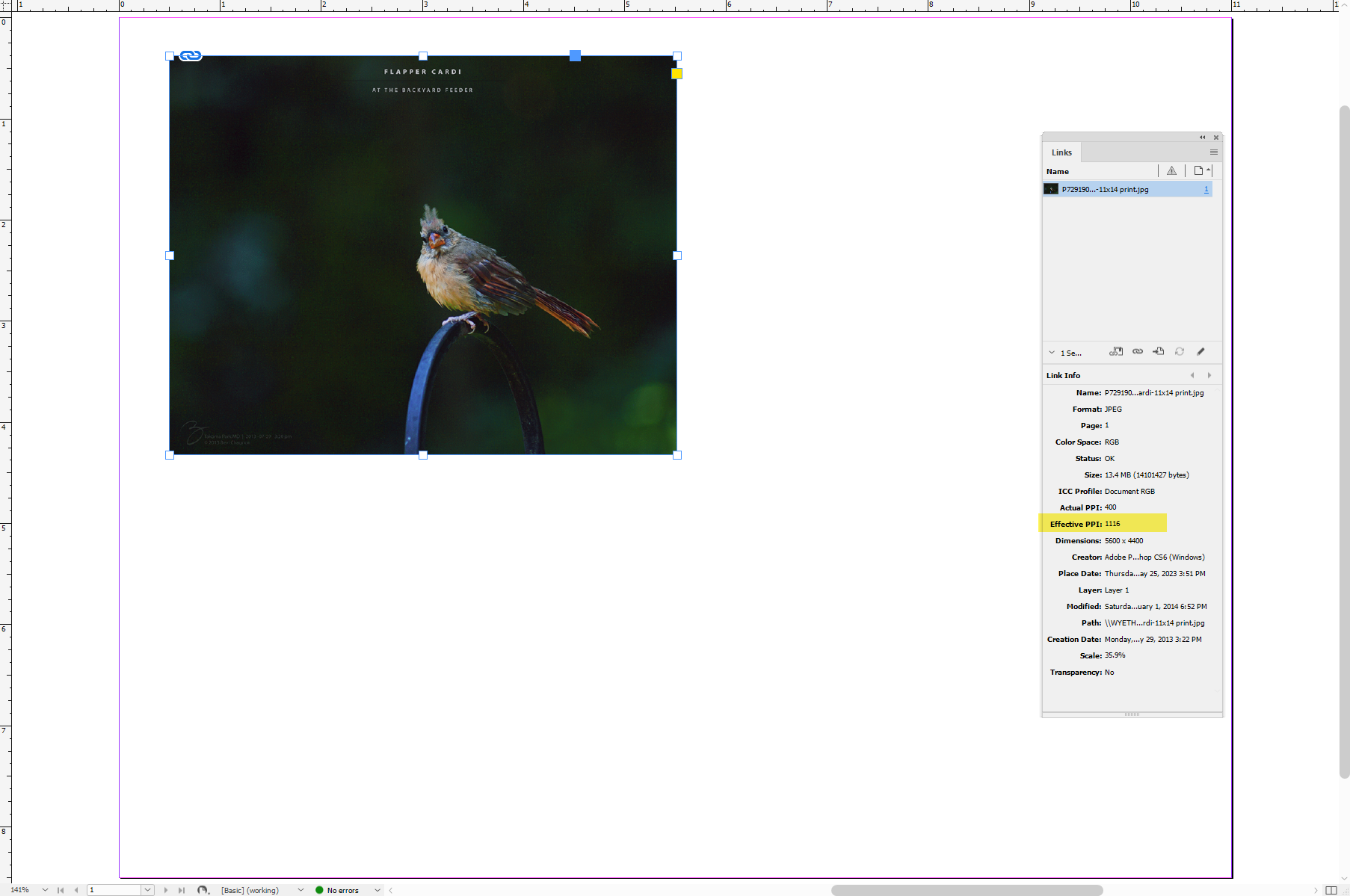Open the Links panel menu
The height and width of the screenshot is (896, 1350).
coord(1213,152)
